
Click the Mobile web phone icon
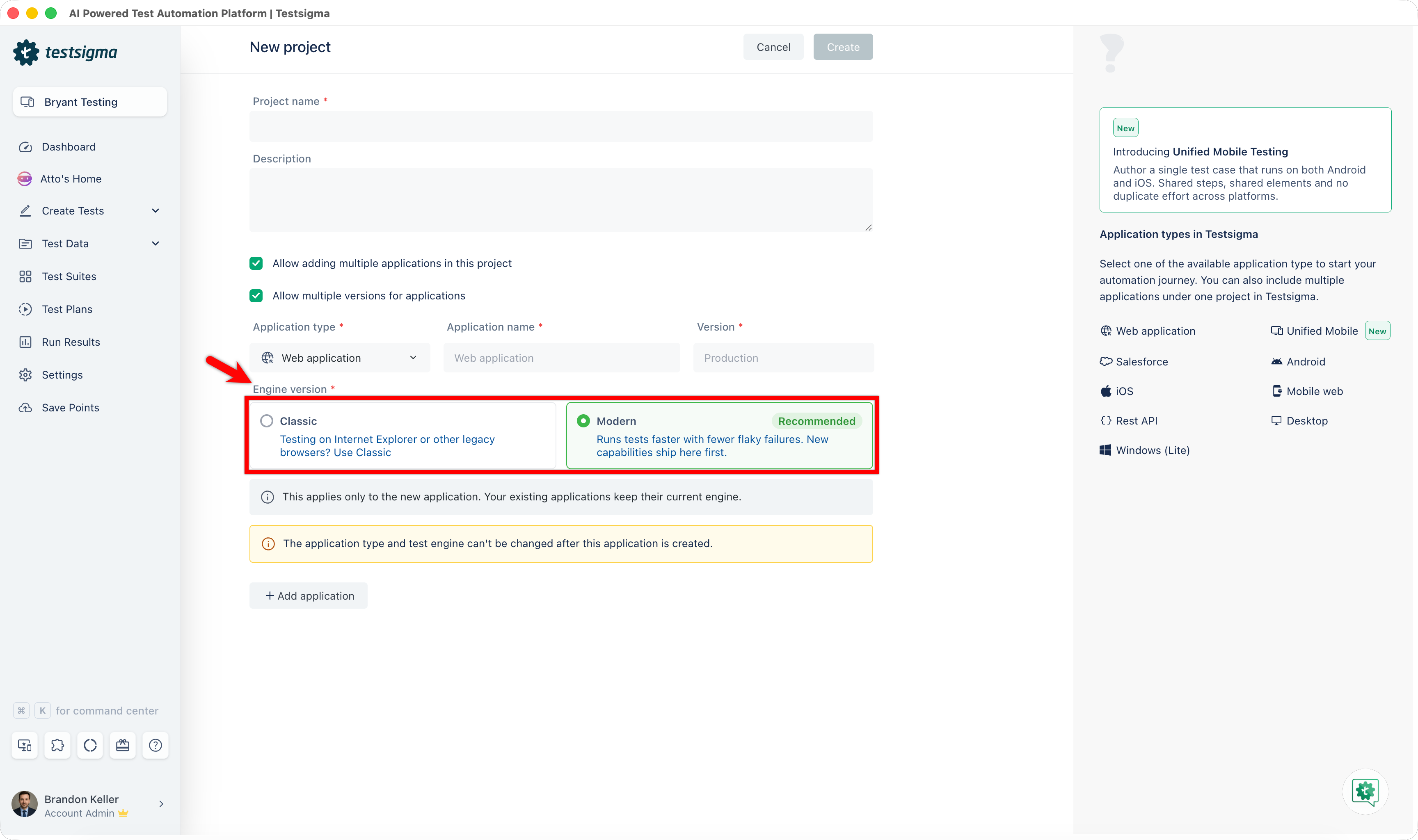click(1276, 391)
